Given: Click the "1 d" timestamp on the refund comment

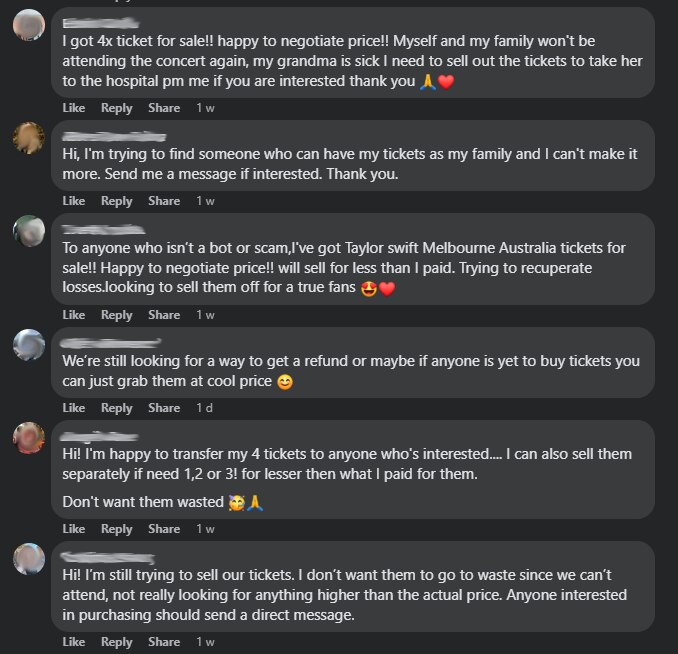Looking at the screenshot, I should pyautogui.click(x=205, y=408).
